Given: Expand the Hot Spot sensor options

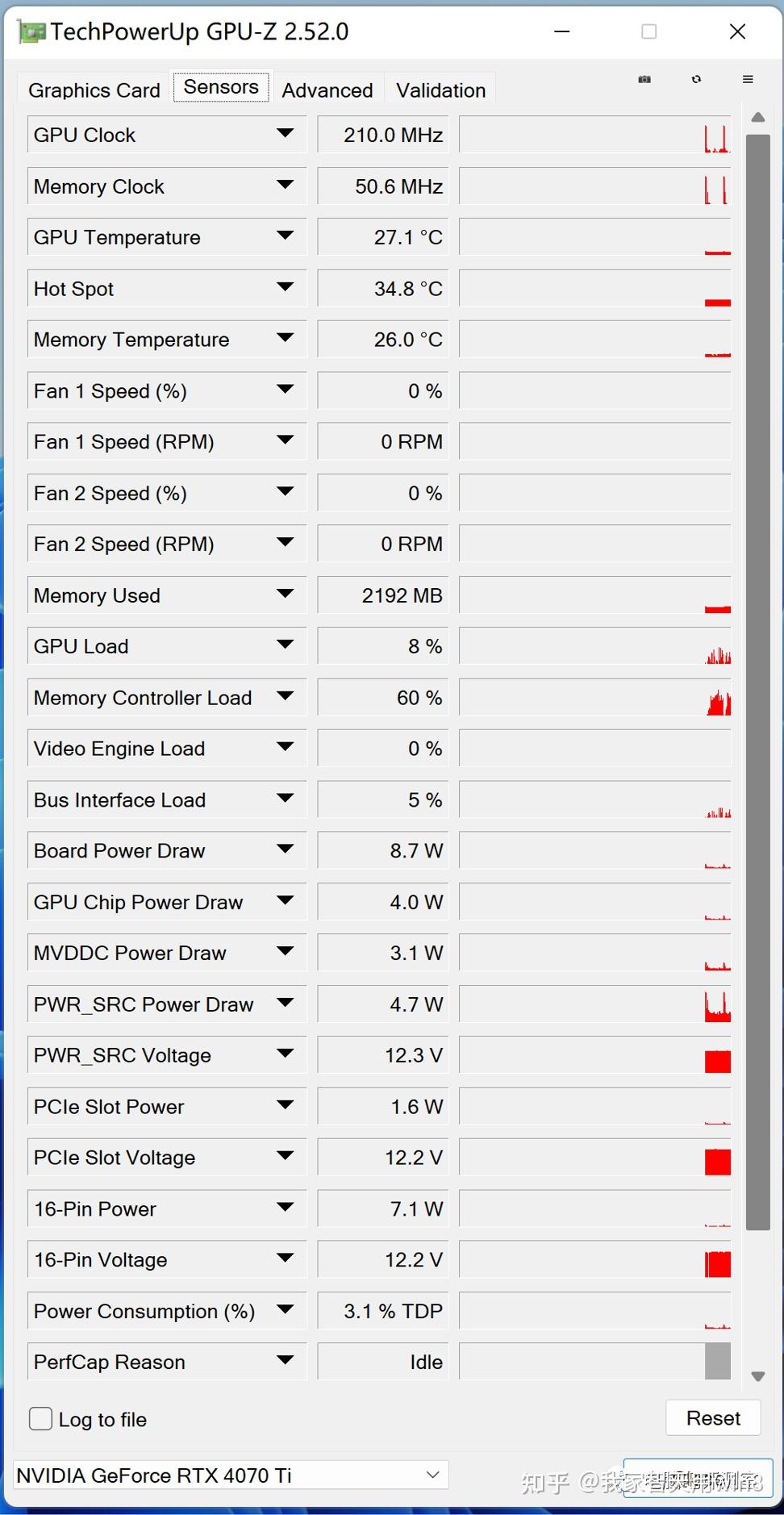Looking at the screenshot, I should click(x=285, y=288).
